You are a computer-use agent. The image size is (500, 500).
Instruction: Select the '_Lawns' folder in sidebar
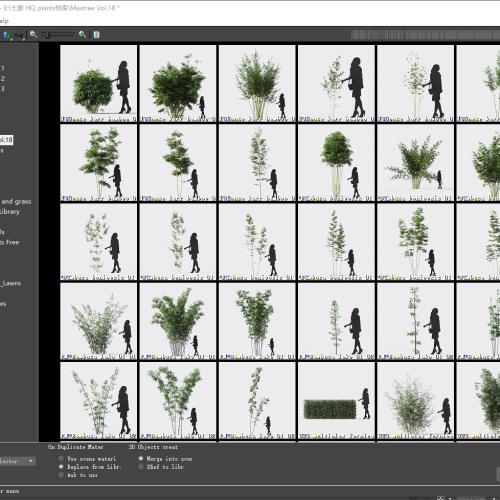[11, 283]
